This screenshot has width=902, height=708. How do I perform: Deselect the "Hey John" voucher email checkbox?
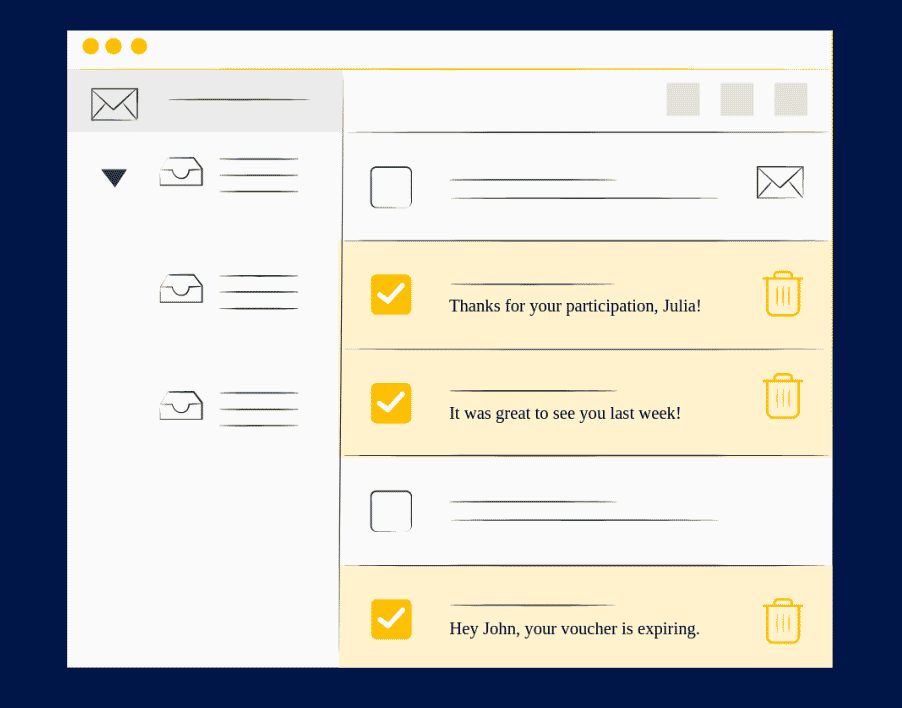391,619
